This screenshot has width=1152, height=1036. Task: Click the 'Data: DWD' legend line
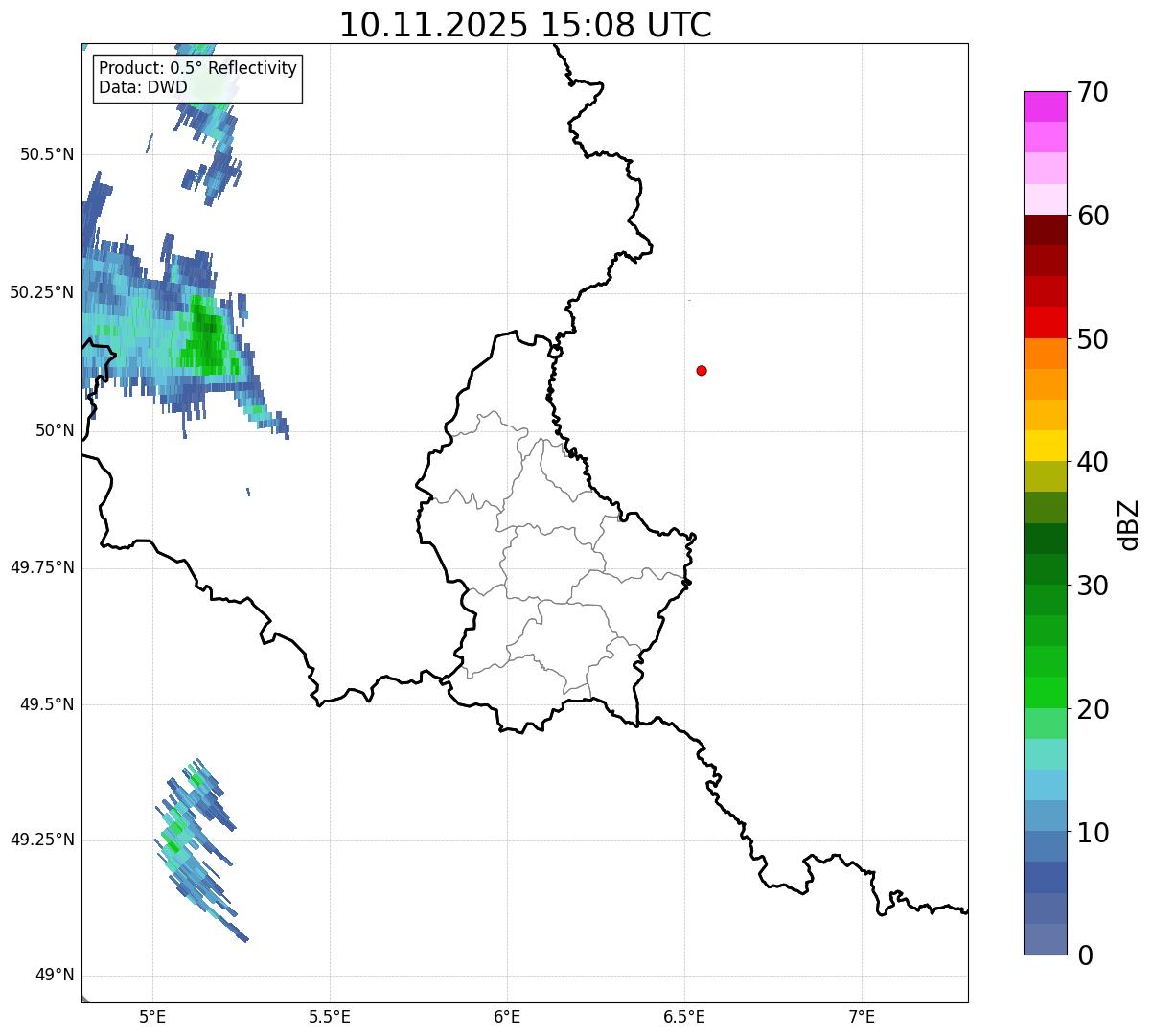click(x=144, y=87)
